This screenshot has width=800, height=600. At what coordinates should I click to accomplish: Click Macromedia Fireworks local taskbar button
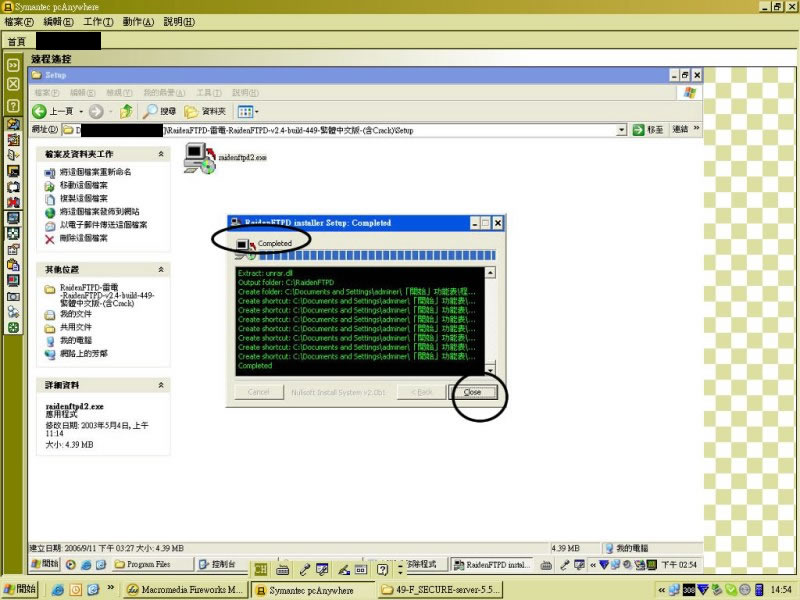click(x=186, y=590)
